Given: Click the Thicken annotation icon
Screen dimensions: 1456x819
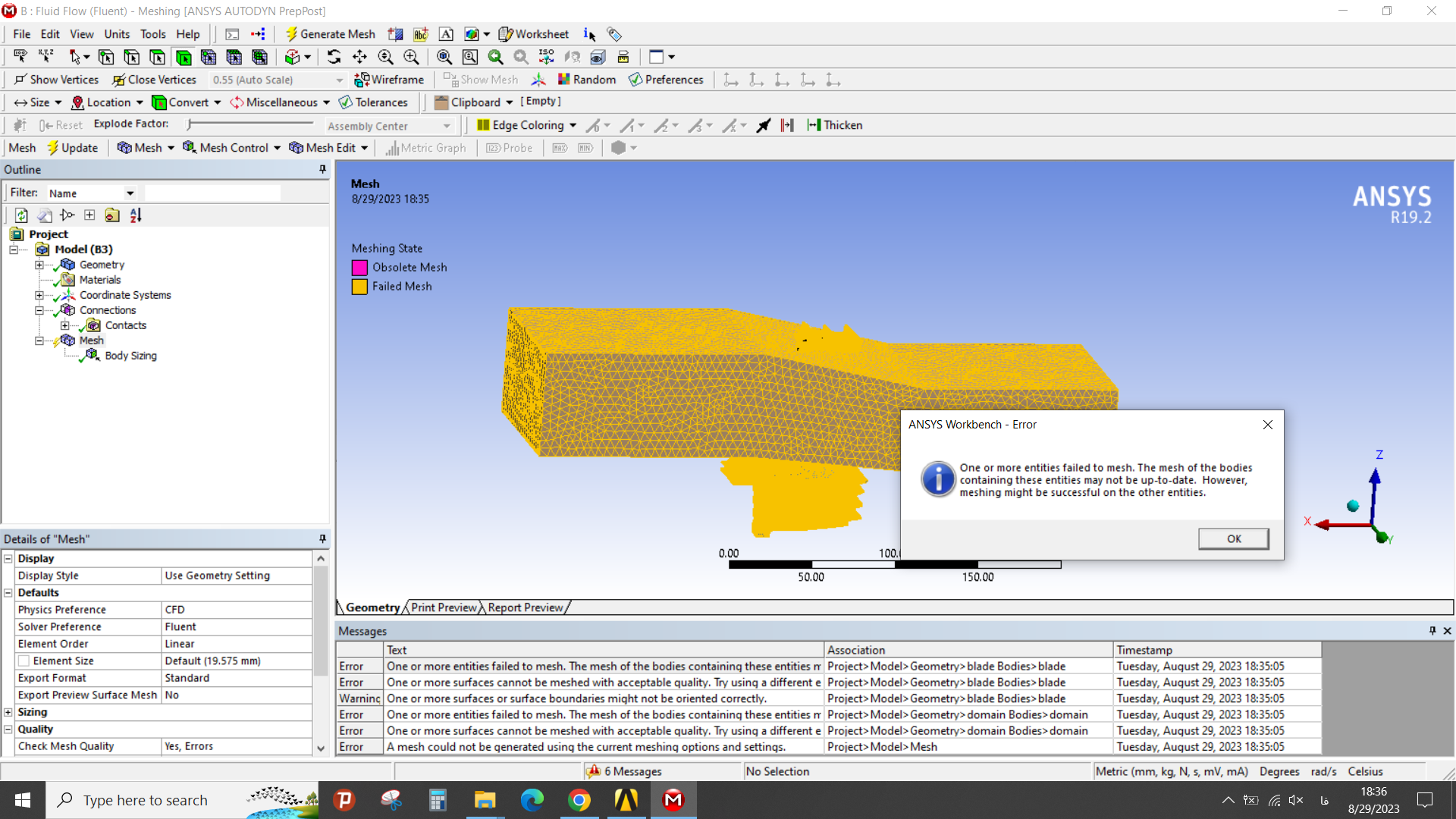Looking at the screenshot, I should click(x=814, y=125).
